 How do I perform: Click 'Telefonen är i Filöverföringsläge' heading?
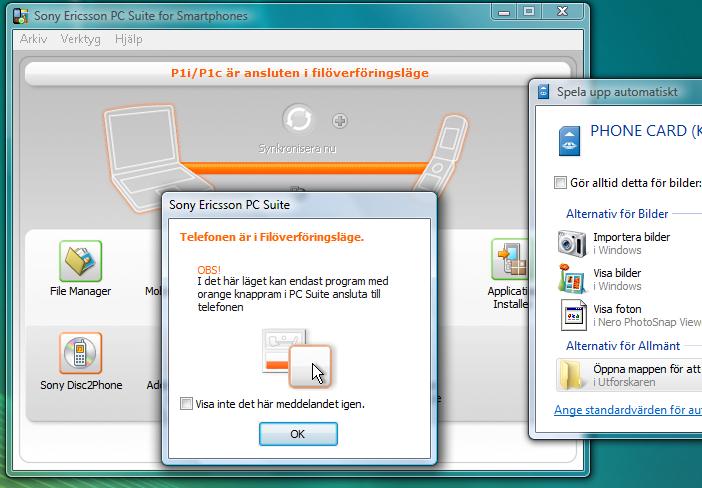[x=272, y=237]
